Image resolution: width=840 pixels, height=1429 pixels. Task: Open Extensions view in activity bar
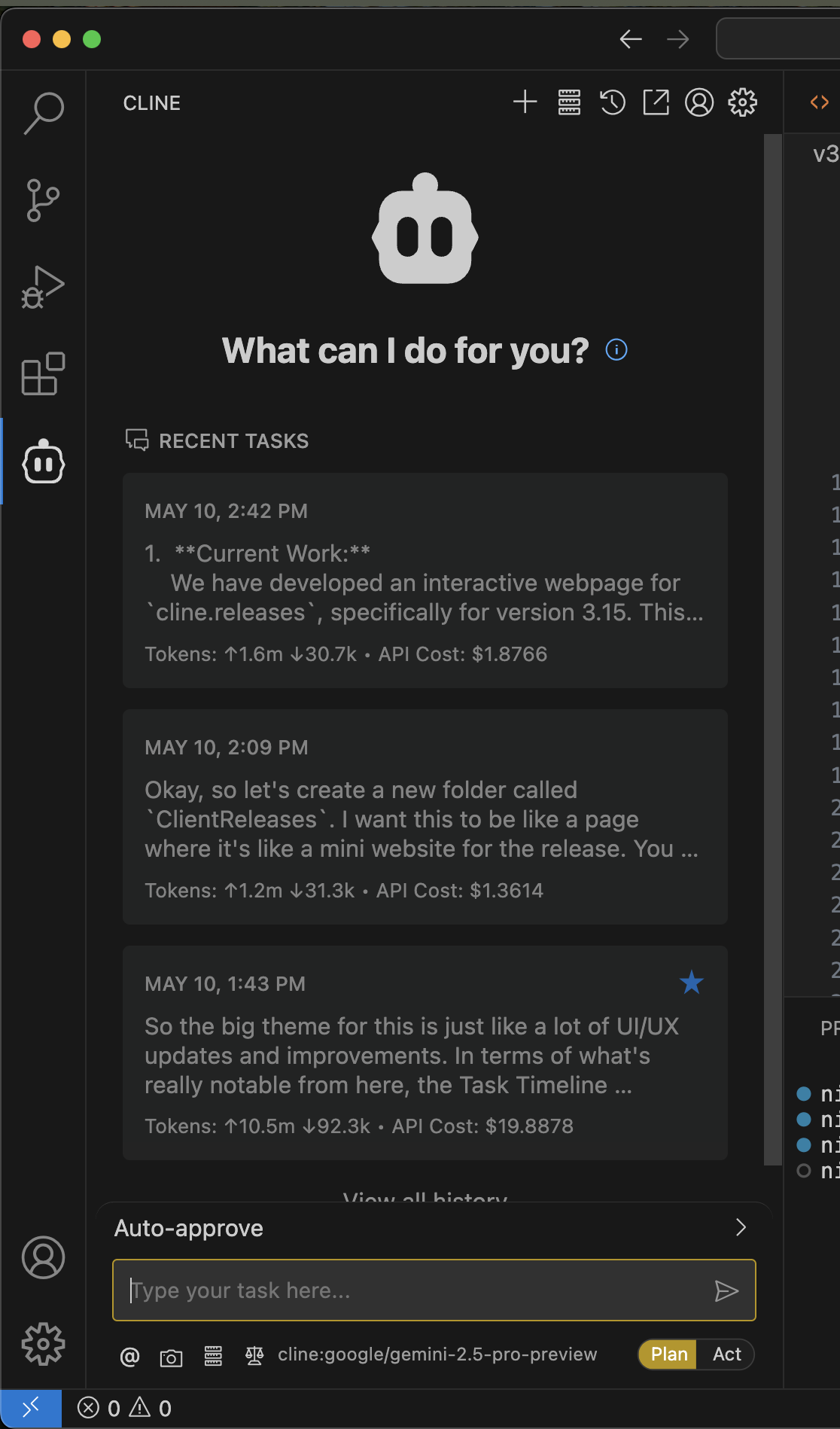pos(43,373)
